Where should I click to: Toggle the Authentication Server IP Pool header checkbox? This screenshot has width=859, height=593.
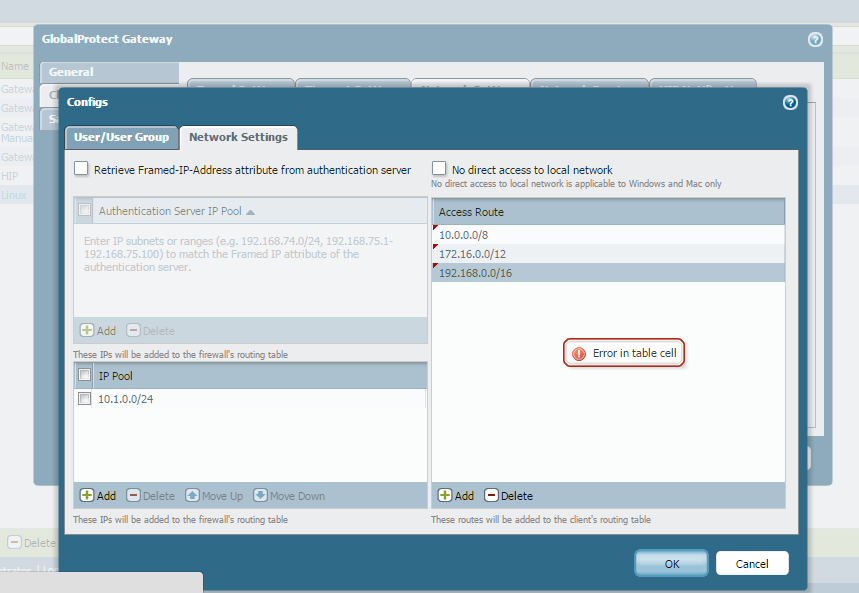coord(84,210)
